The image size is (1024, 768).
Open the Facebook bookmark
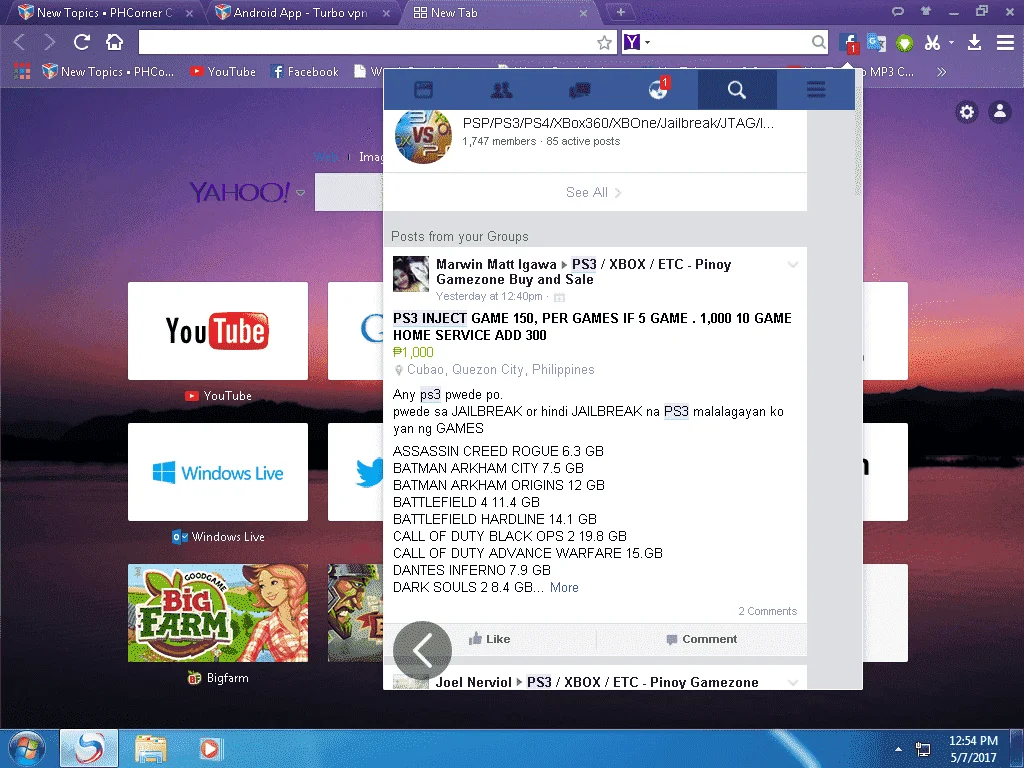tap(304, 71)
